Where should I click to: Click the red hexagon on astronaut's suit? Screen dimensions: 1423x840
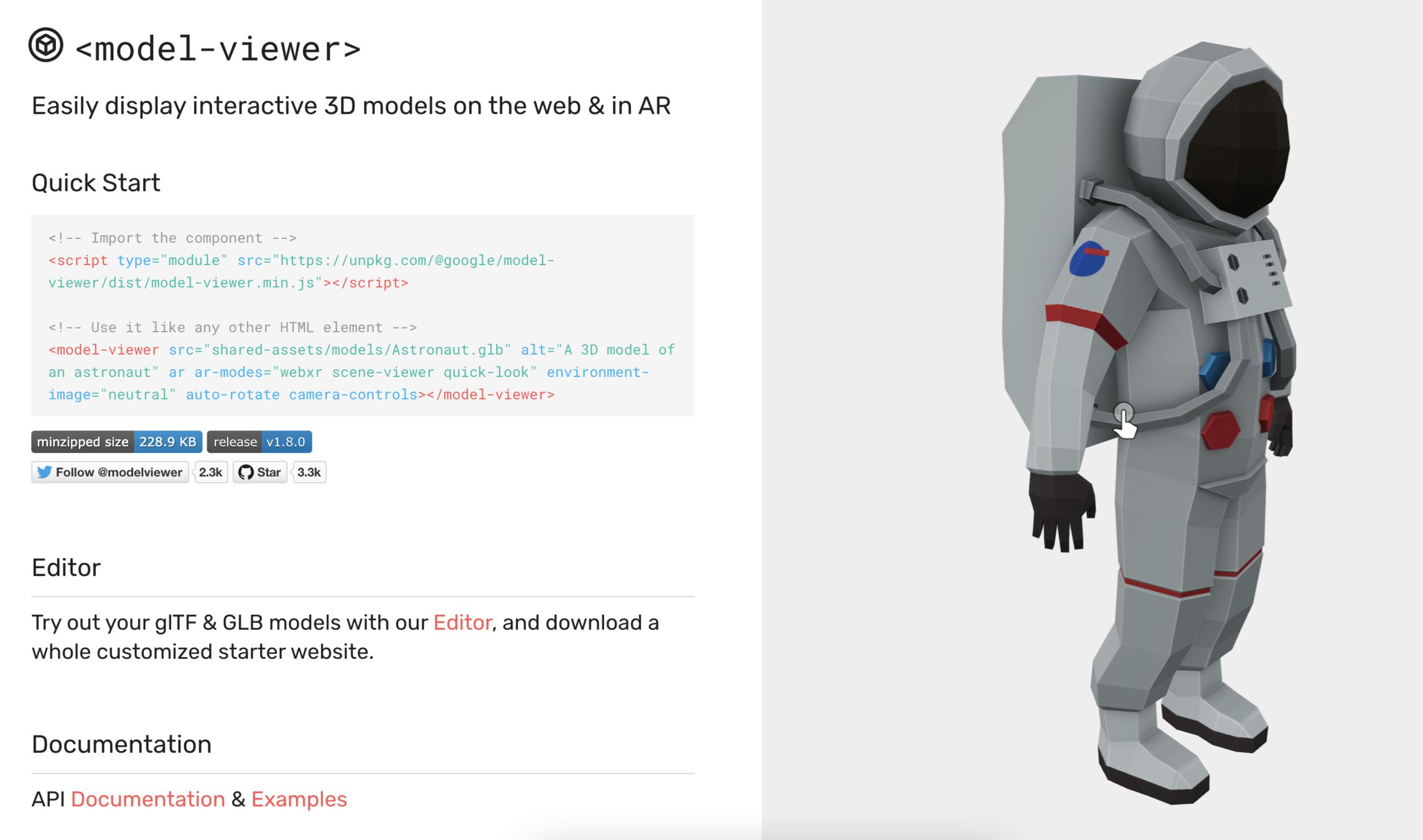coord(1220,429)
